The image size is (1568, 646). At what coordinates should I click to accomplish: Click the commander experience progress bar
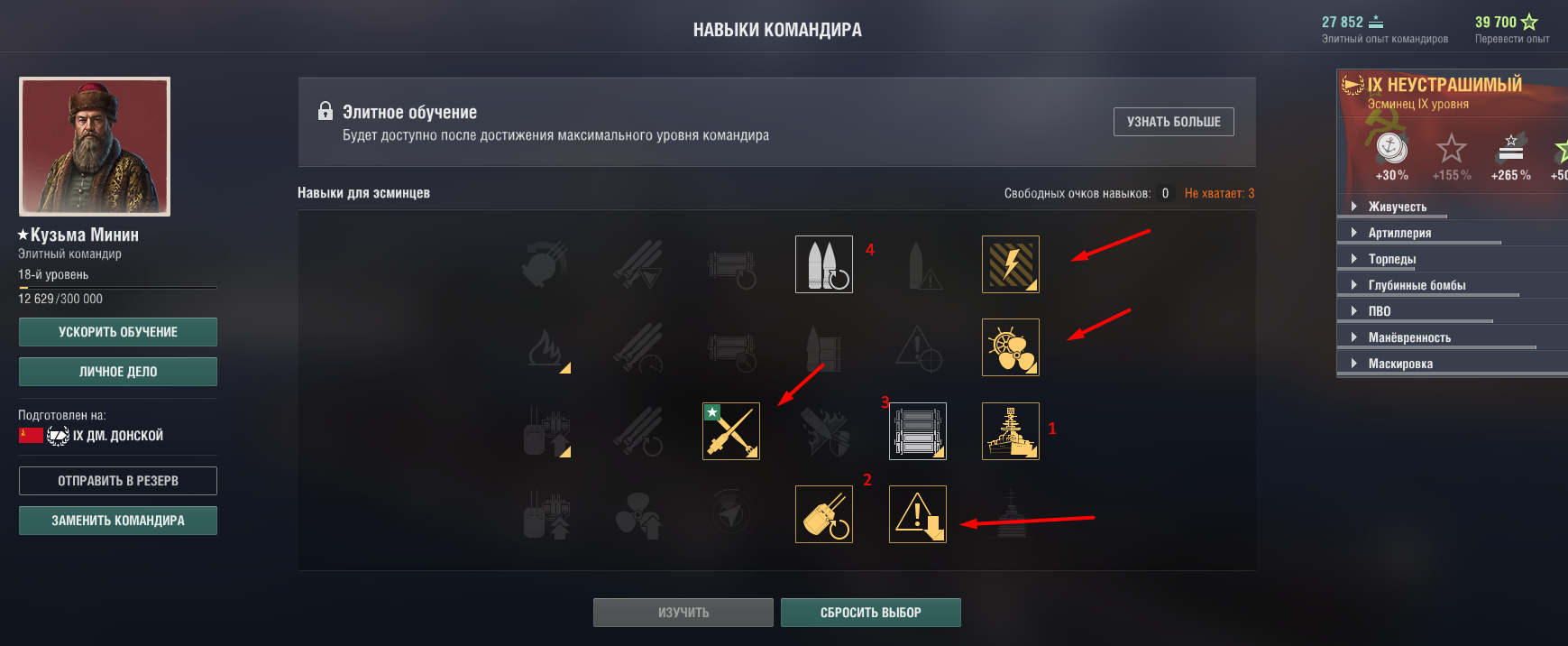(117, 288)
